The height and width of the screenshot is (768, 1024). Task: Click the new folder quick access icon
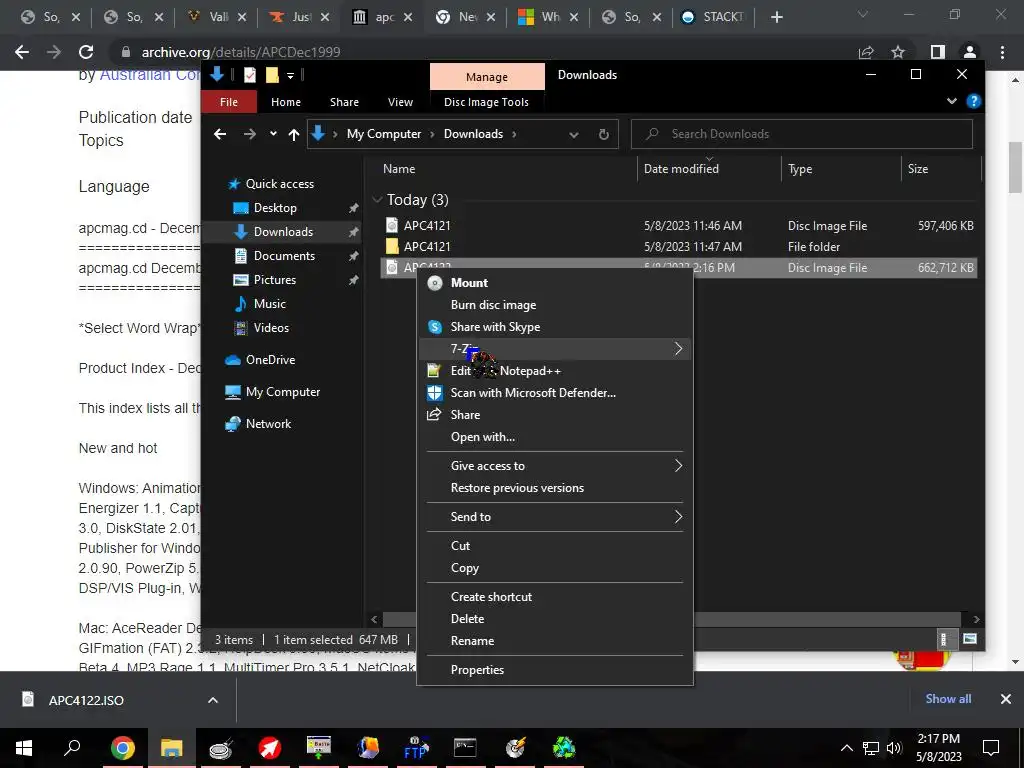pyautogui.click(x=272, y=75)
